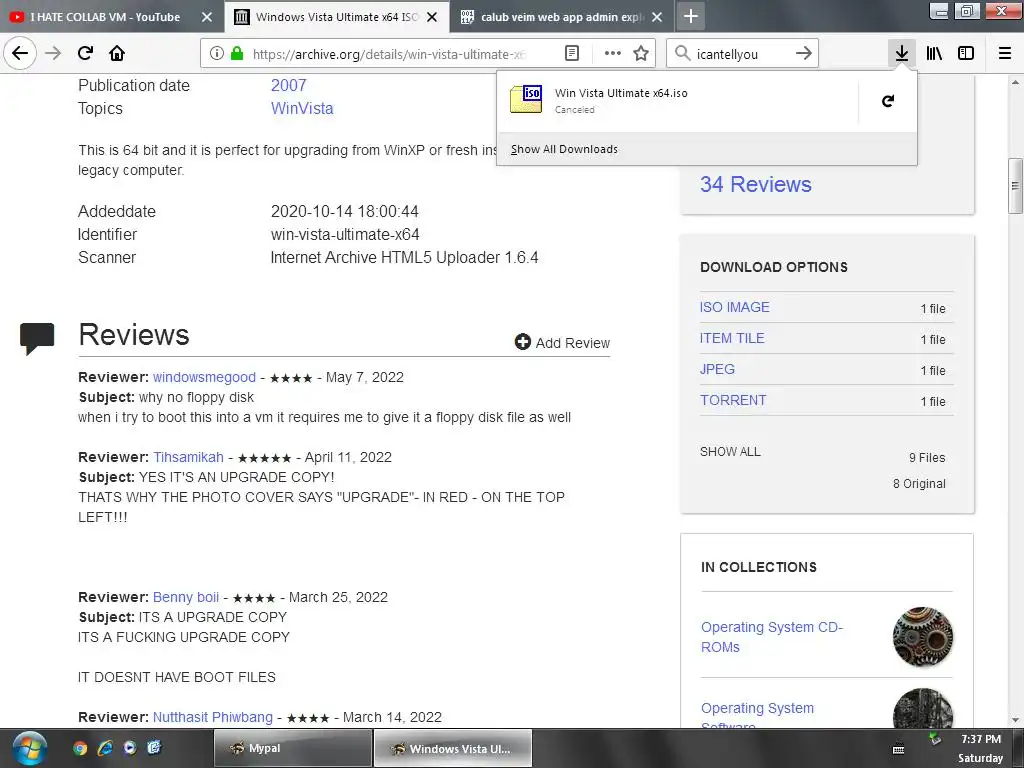Viewport: 1024px width, 768px height.
Task: Close the calub veim web app tab
Action: [657, 17]
